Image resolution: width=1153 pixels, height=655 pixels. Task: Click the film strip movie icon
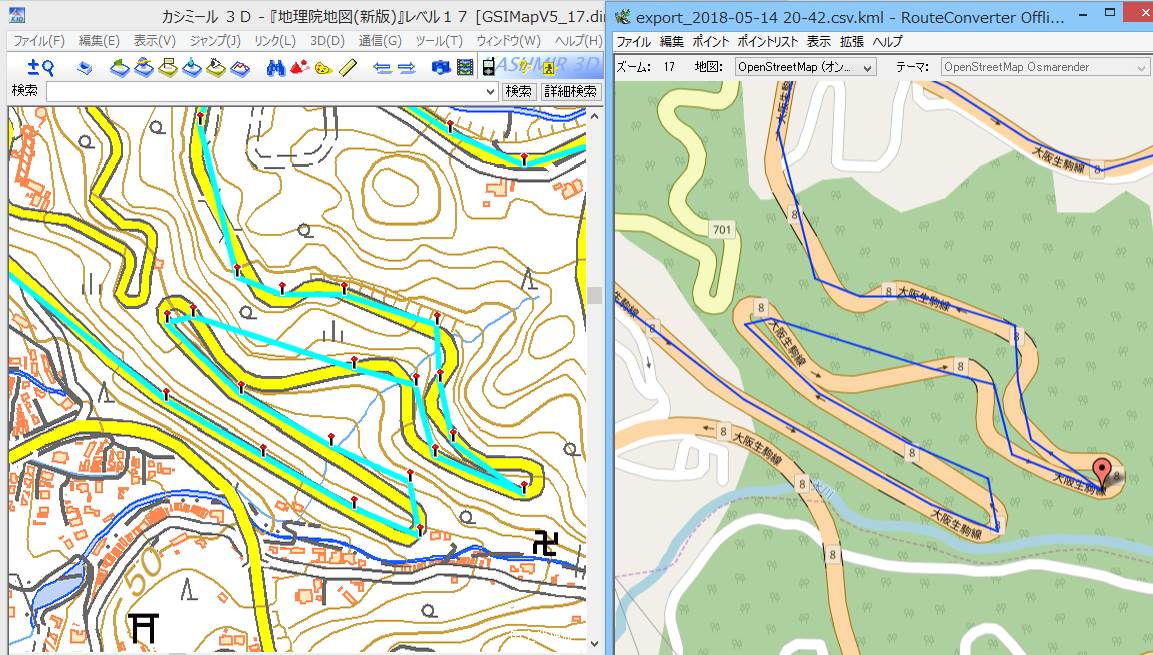(465, 68)
